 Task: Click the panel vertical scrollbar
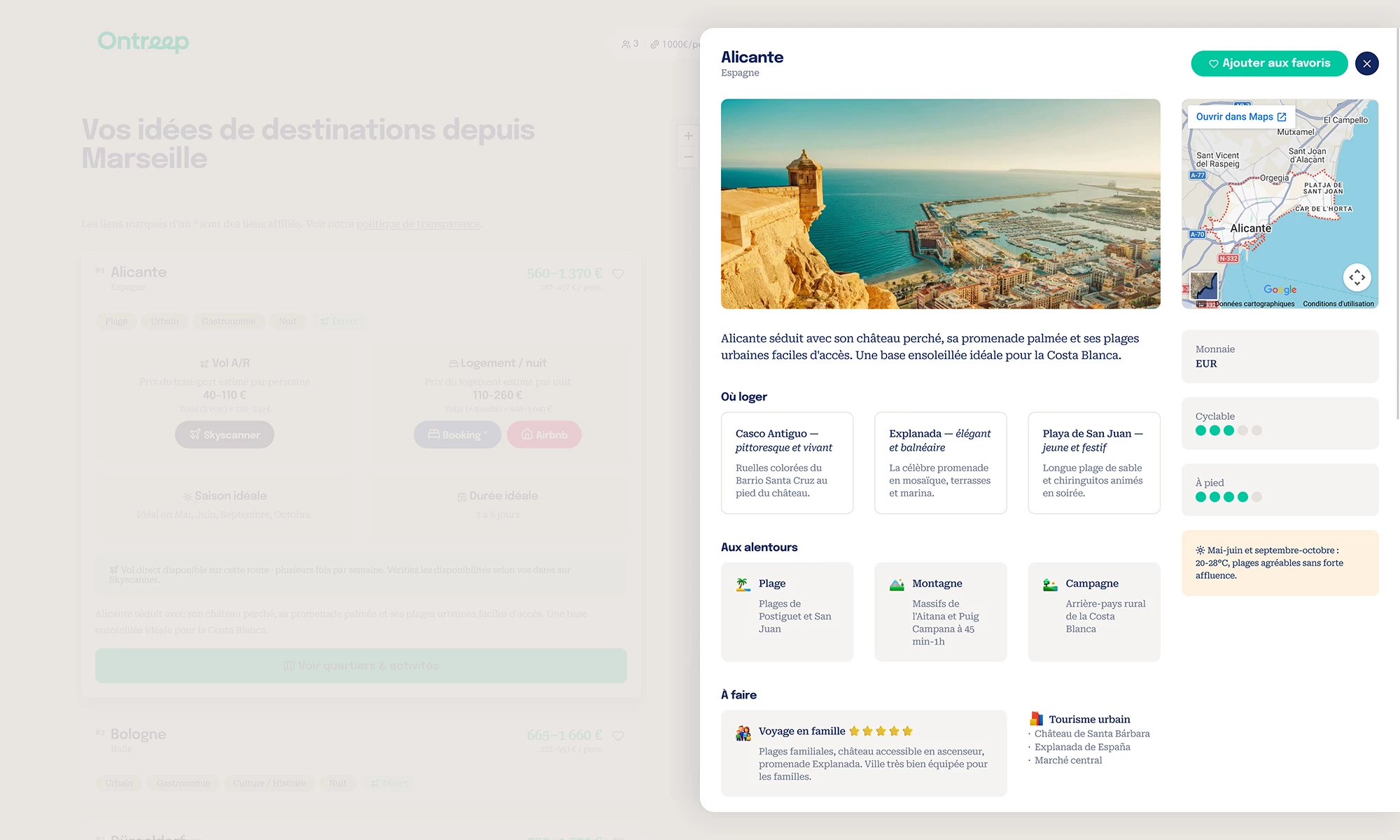[1397, 224]
